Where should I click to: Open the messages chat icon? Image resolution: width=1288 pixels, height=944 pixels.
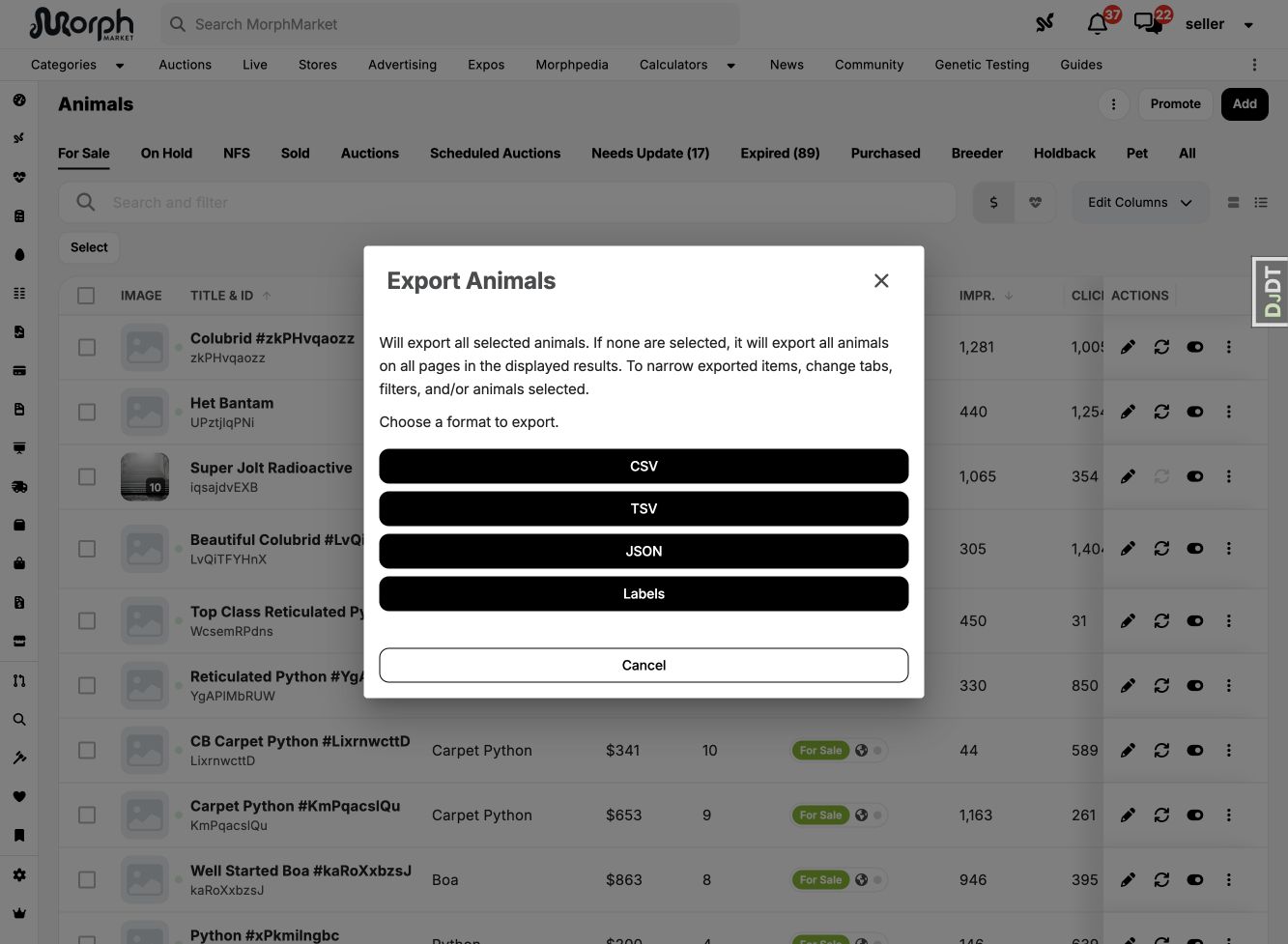(x=1148, y=24)
